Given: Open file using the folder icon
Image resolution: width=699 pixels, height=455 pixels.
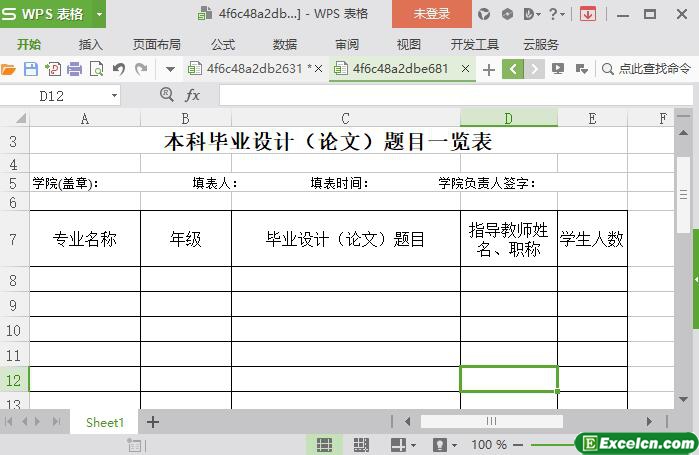Looking at the screenshot, I should [8, 69].
